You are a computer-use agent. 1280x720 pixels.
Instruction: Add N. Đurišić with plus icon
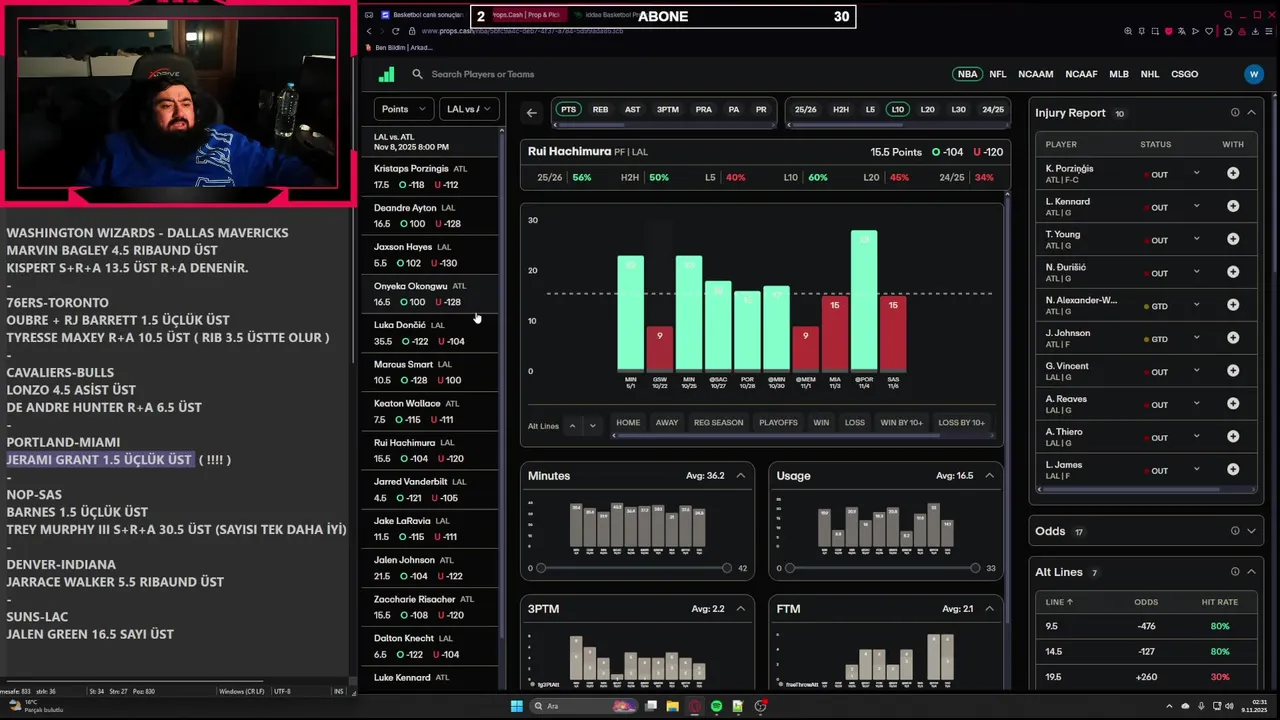(x=1233, y=273)
